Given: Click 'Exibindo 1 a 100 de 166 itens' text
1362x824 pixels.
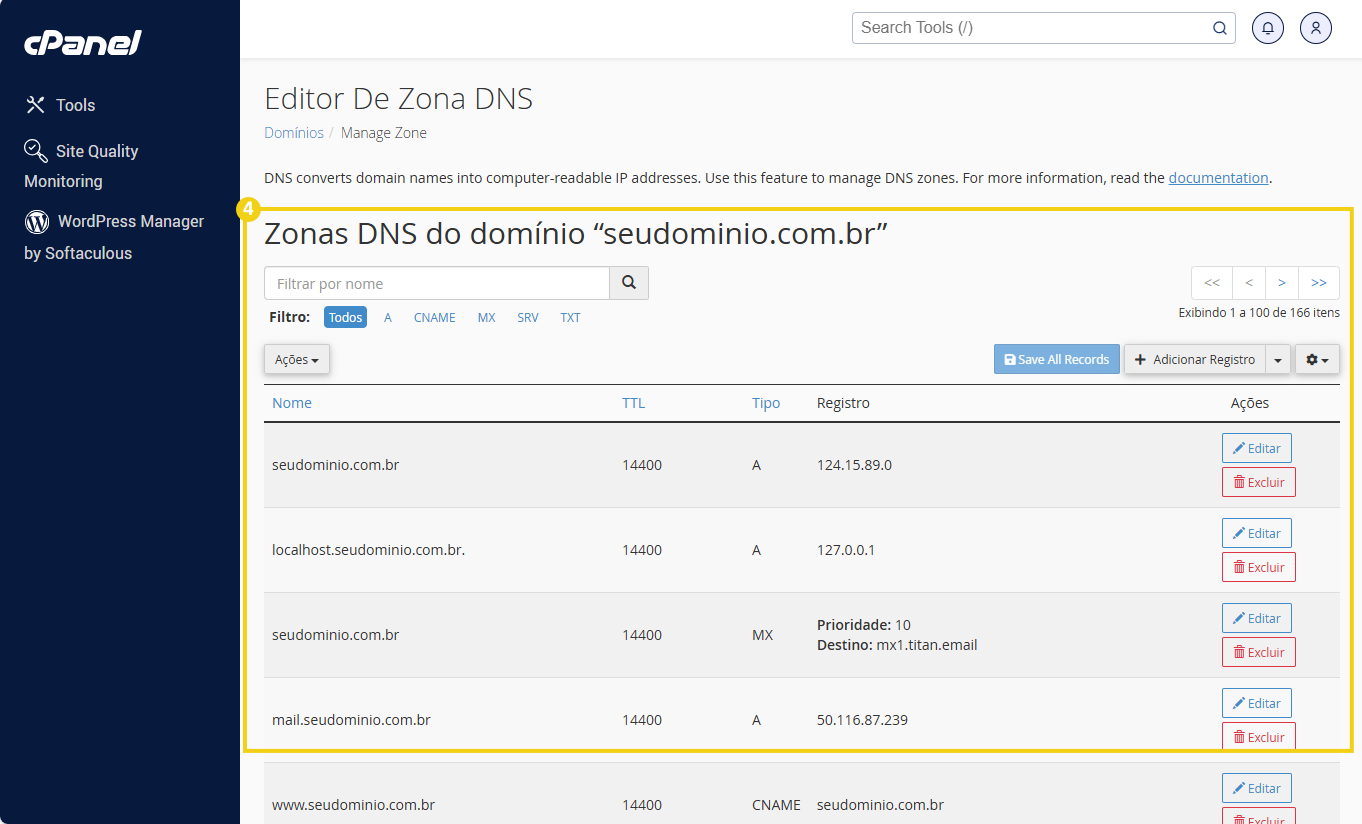Looking at the screenshot, I should coord(1259,313).
